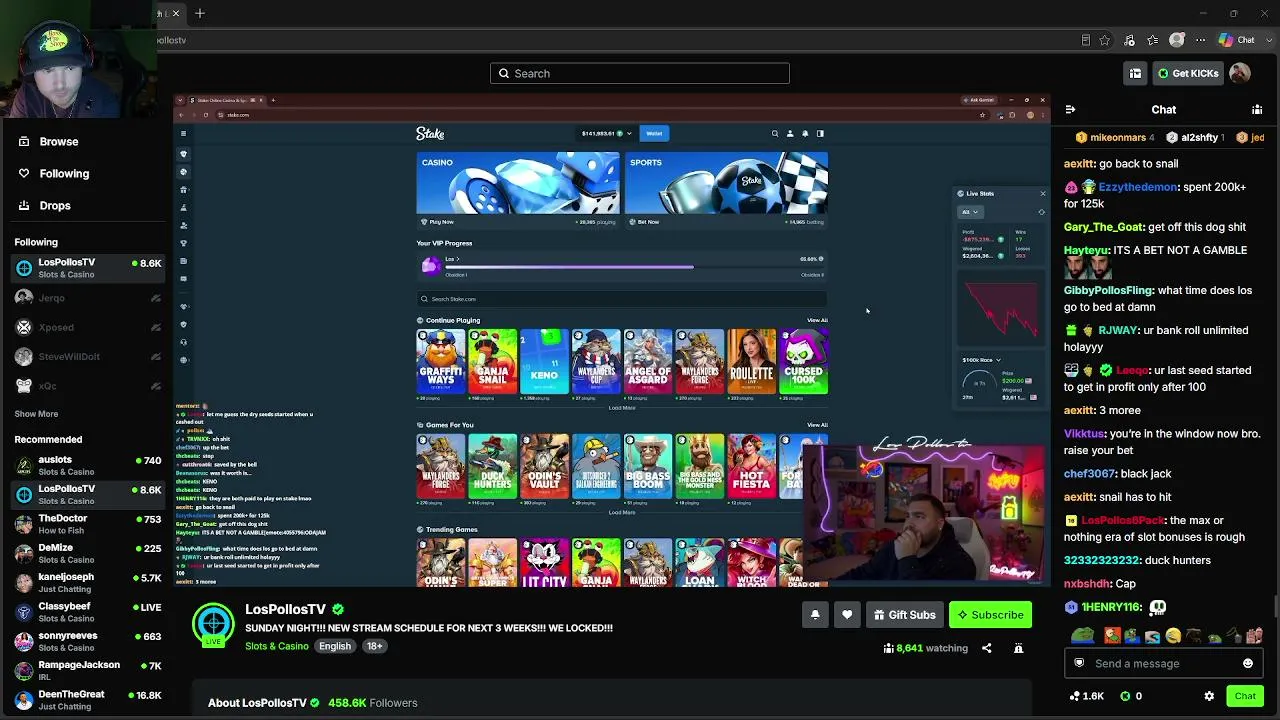Open the browser media control music icon

click(1130, 40)
